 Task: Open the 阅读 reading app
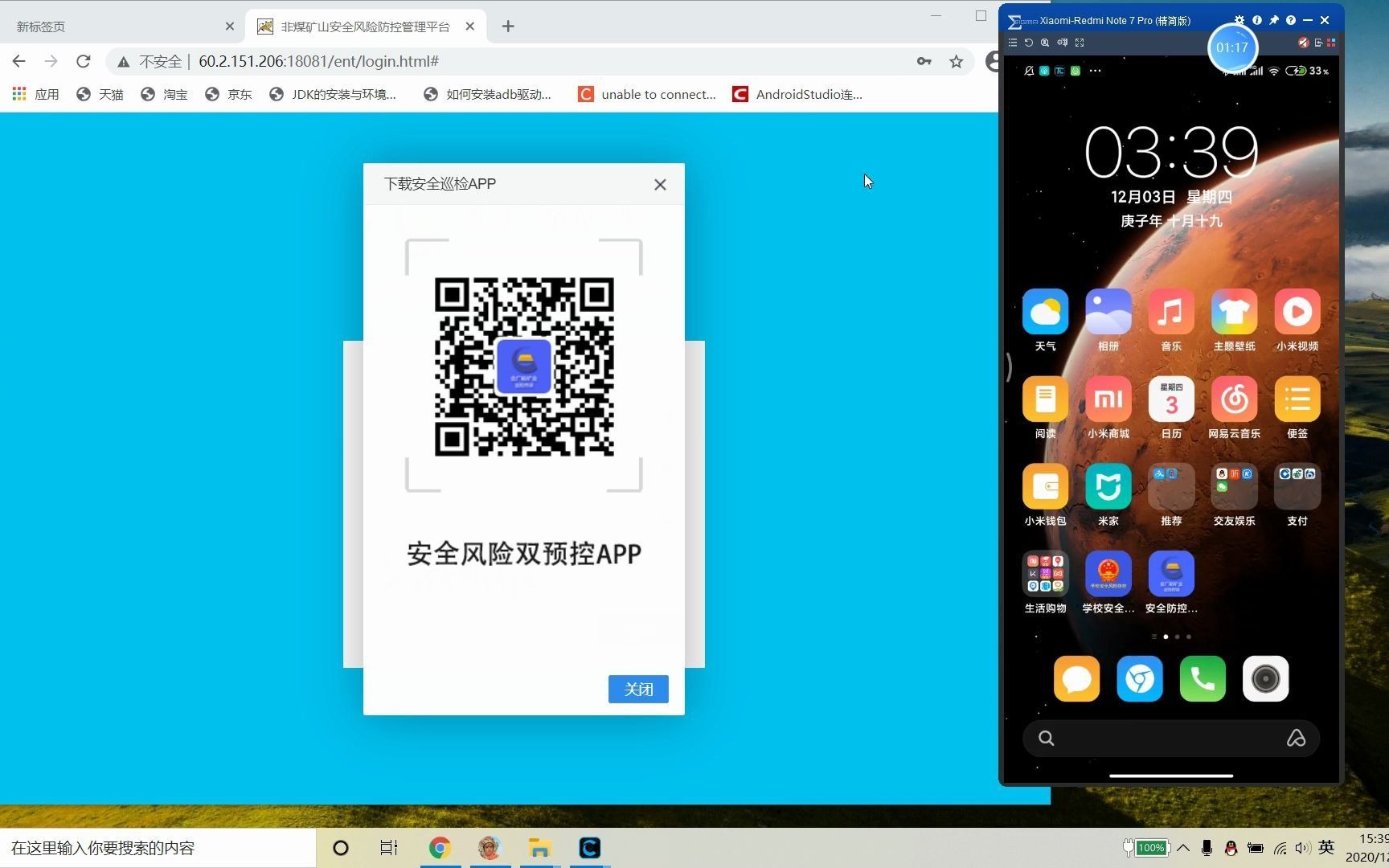pyautogui.click(x=1045, y=399)
